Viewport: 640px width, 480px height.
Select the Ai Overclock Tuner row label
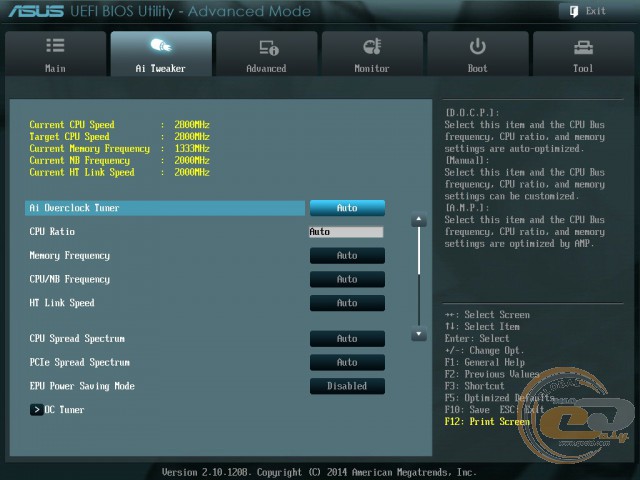point(74,208)
